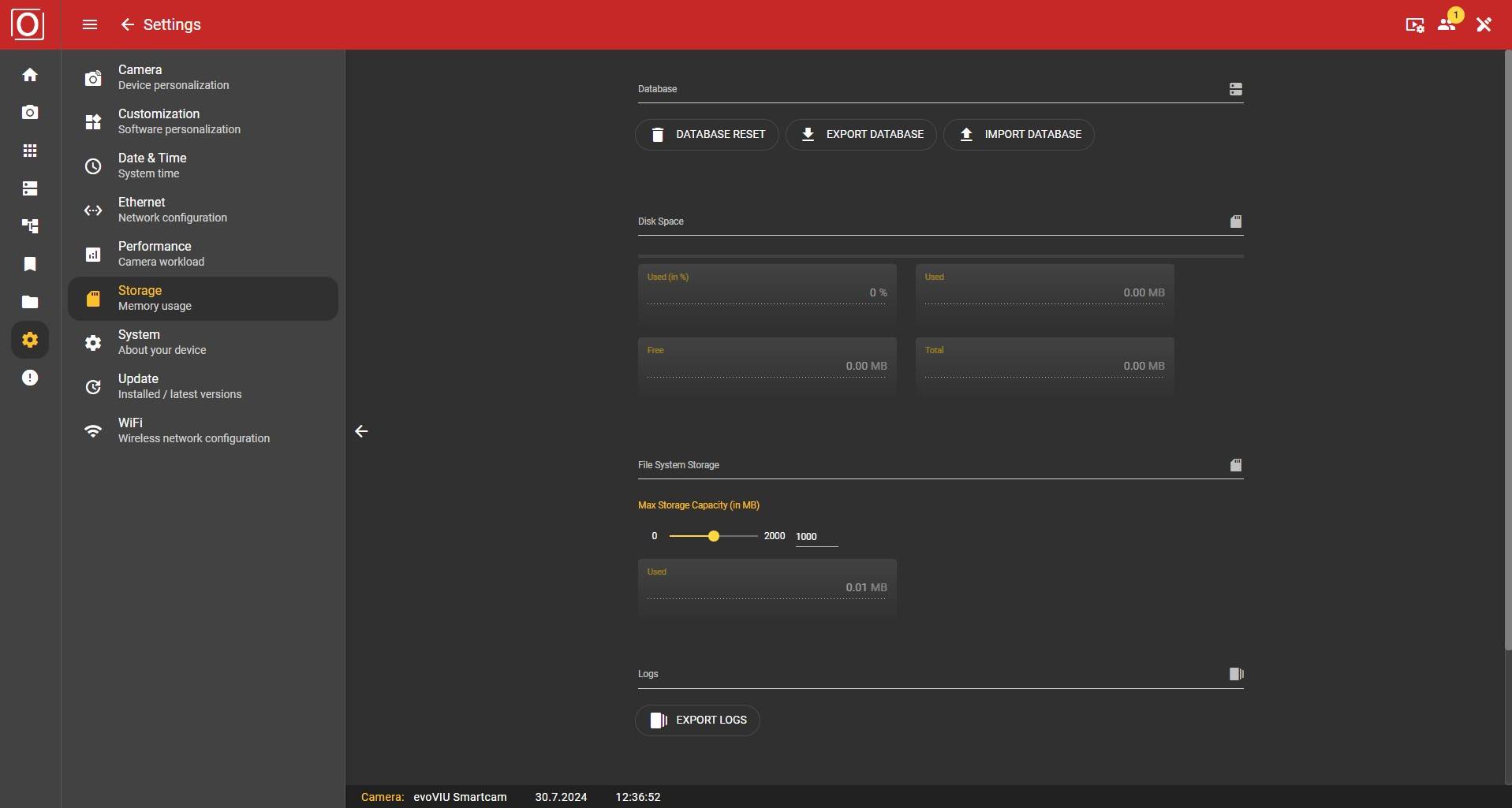Click the Settings title text
The width and height of the screenshot is (1512, 808).
pyautogui.click(x=172, y=24)
